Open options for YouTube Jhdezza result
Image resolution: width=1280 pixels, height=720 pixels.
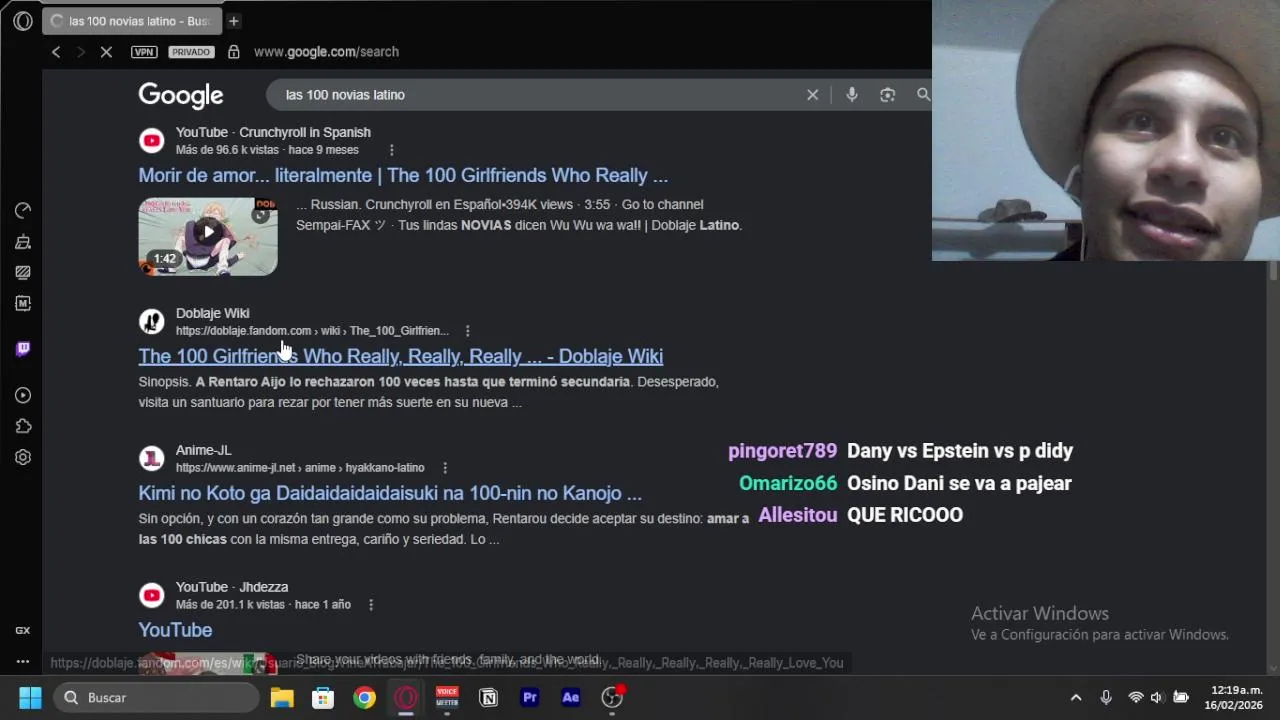[371, 605]
